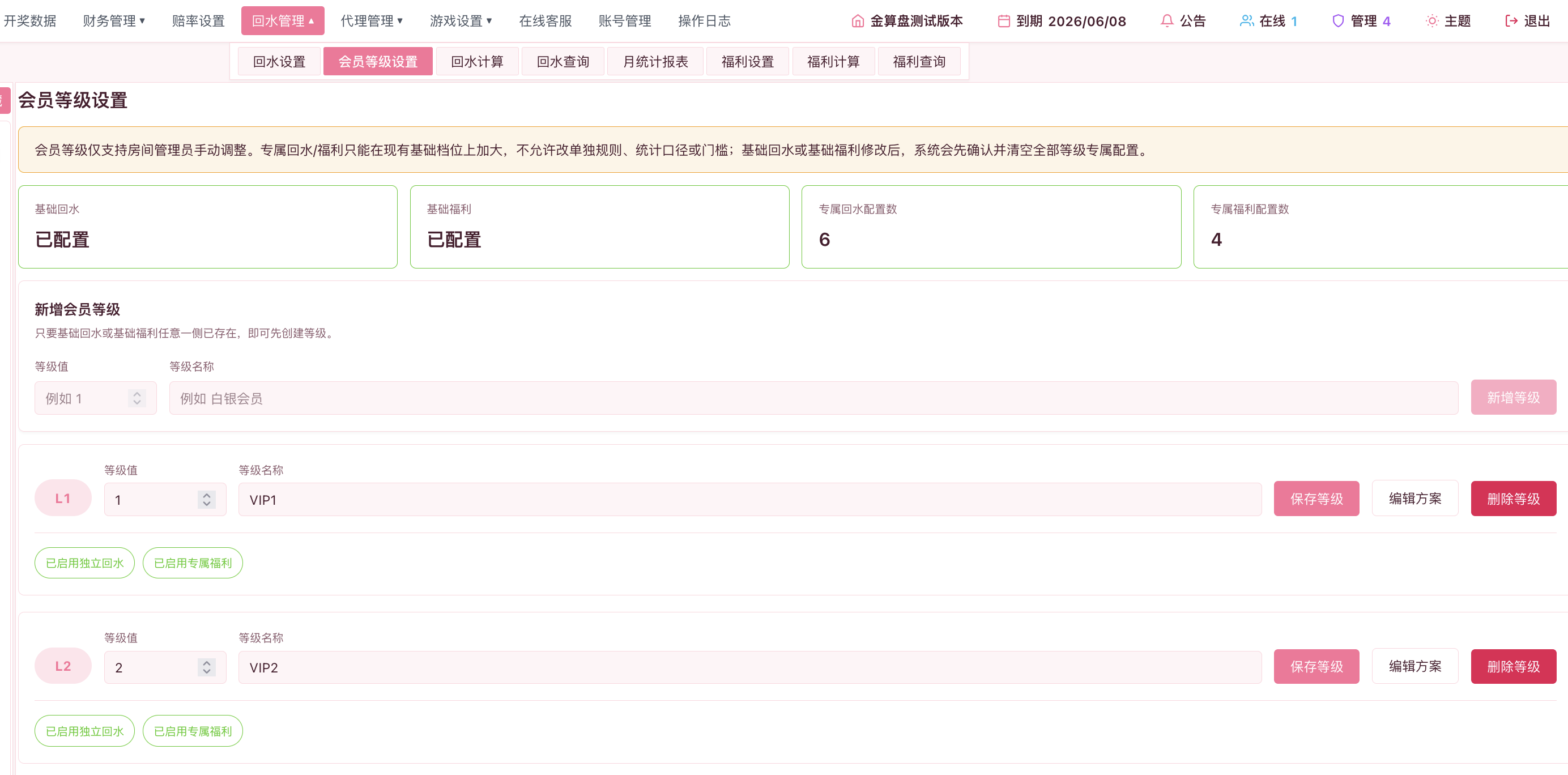This screenshot has height=775, width=1568.
Task: Switch to the 福利查询 tab
Action: pyautogui.click(x=919, y=62)
